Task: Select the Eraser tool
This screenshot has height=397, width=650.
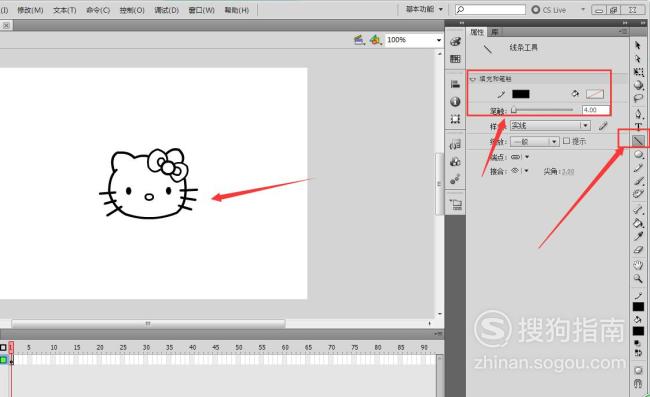Action: coord(638,250)
